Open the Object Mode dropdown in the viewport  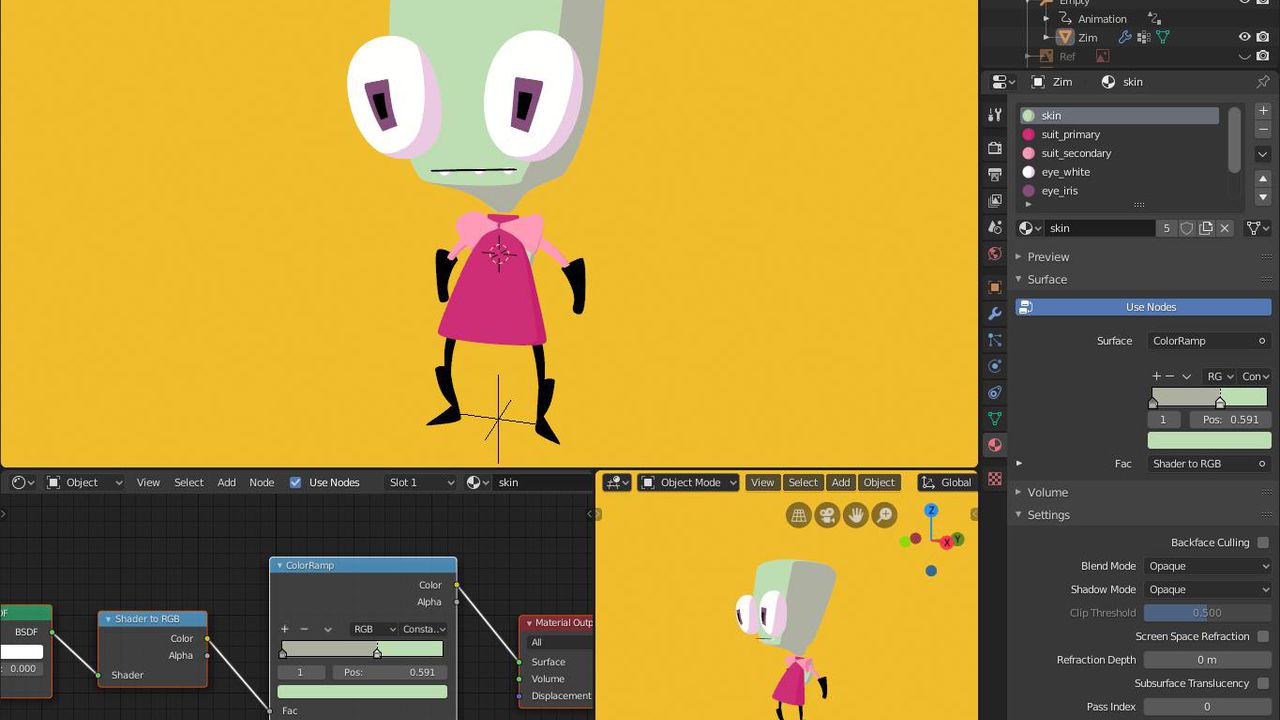click(x=688, y=482)
